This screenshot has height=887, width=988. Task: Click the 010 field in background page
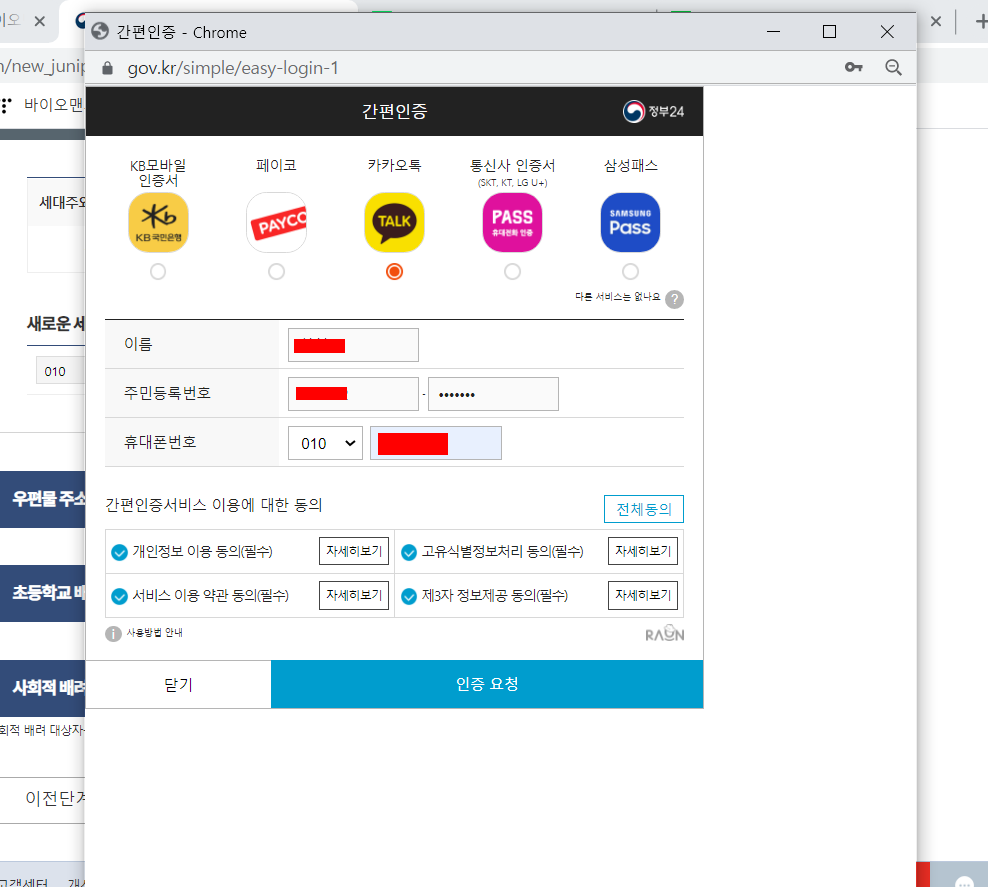tap(60, 371)
